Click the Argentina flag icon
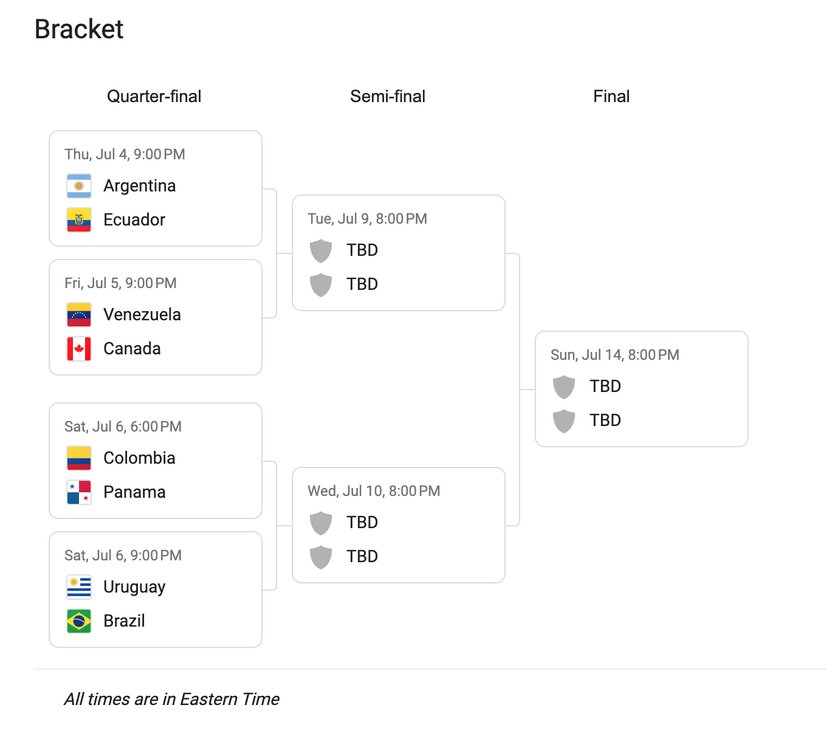Screen dimensions: 835x750 pos(79,186)
